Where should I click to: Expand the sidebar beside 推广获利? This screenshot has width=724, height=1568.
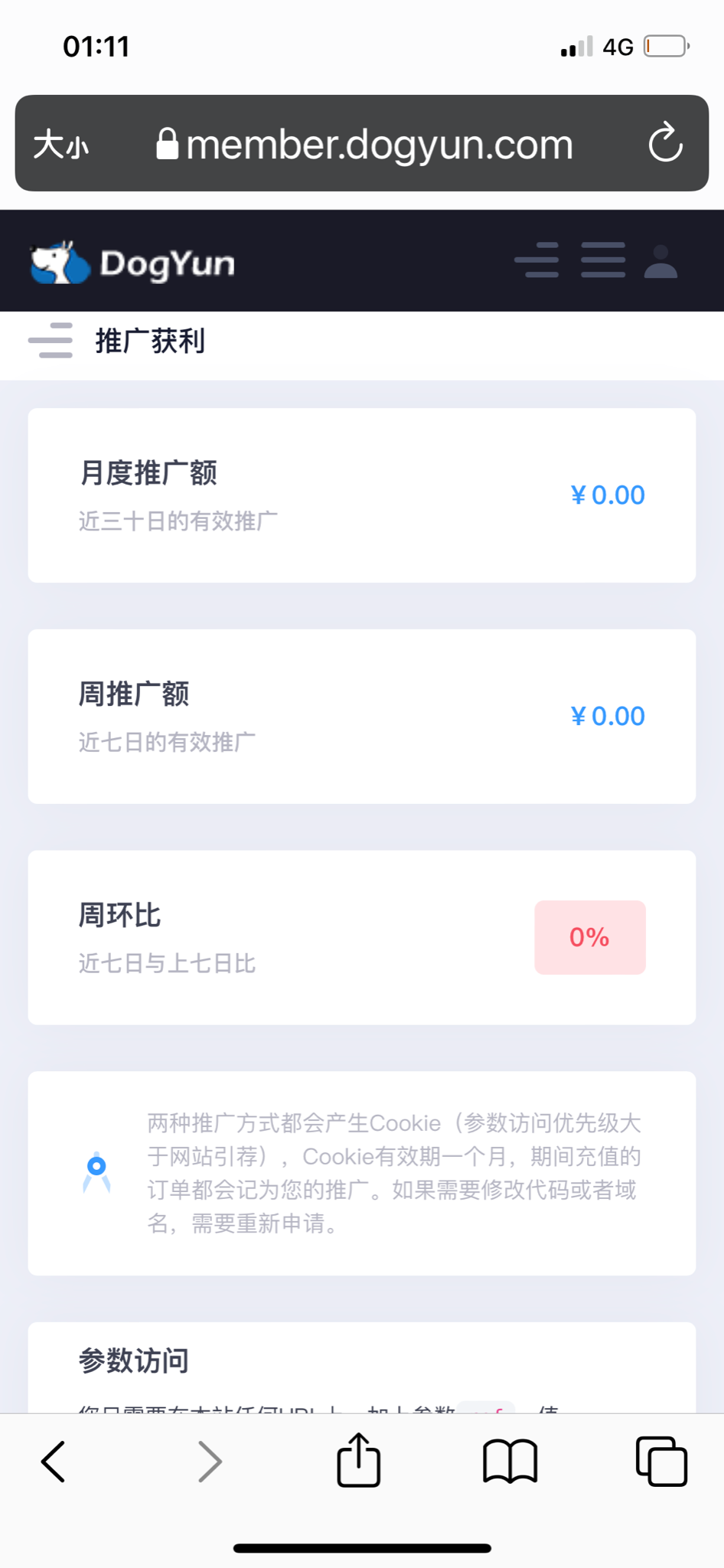51,341
